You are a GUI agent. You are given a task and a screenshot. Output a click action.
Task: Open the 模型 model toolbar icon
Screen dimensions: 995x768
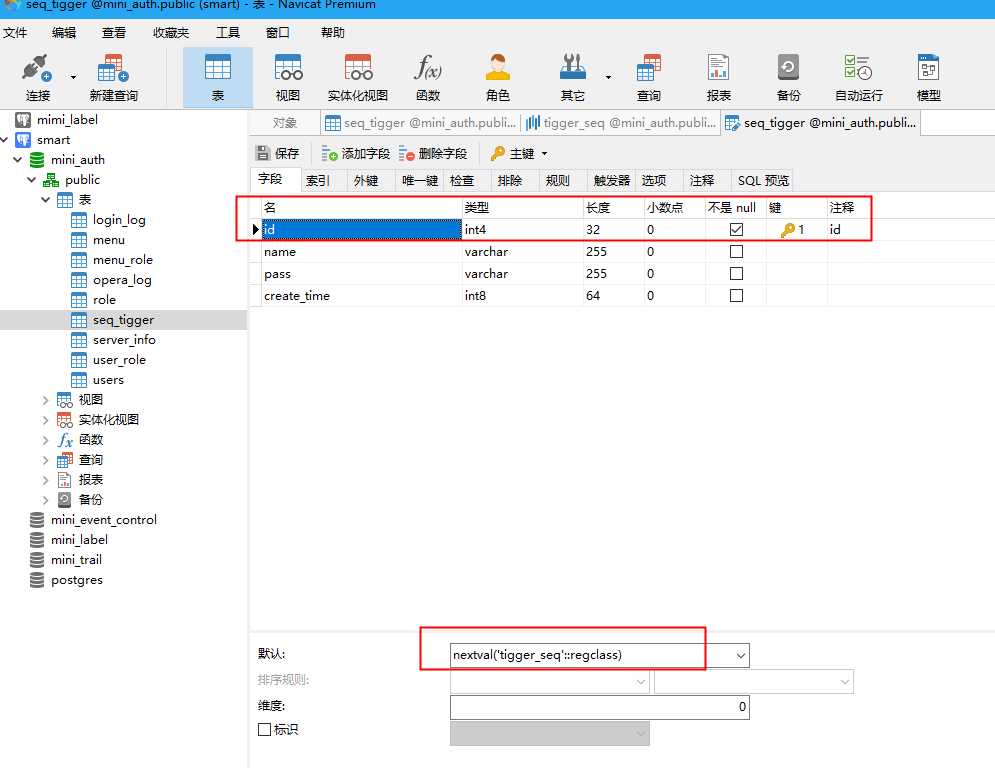click(928, 77)
